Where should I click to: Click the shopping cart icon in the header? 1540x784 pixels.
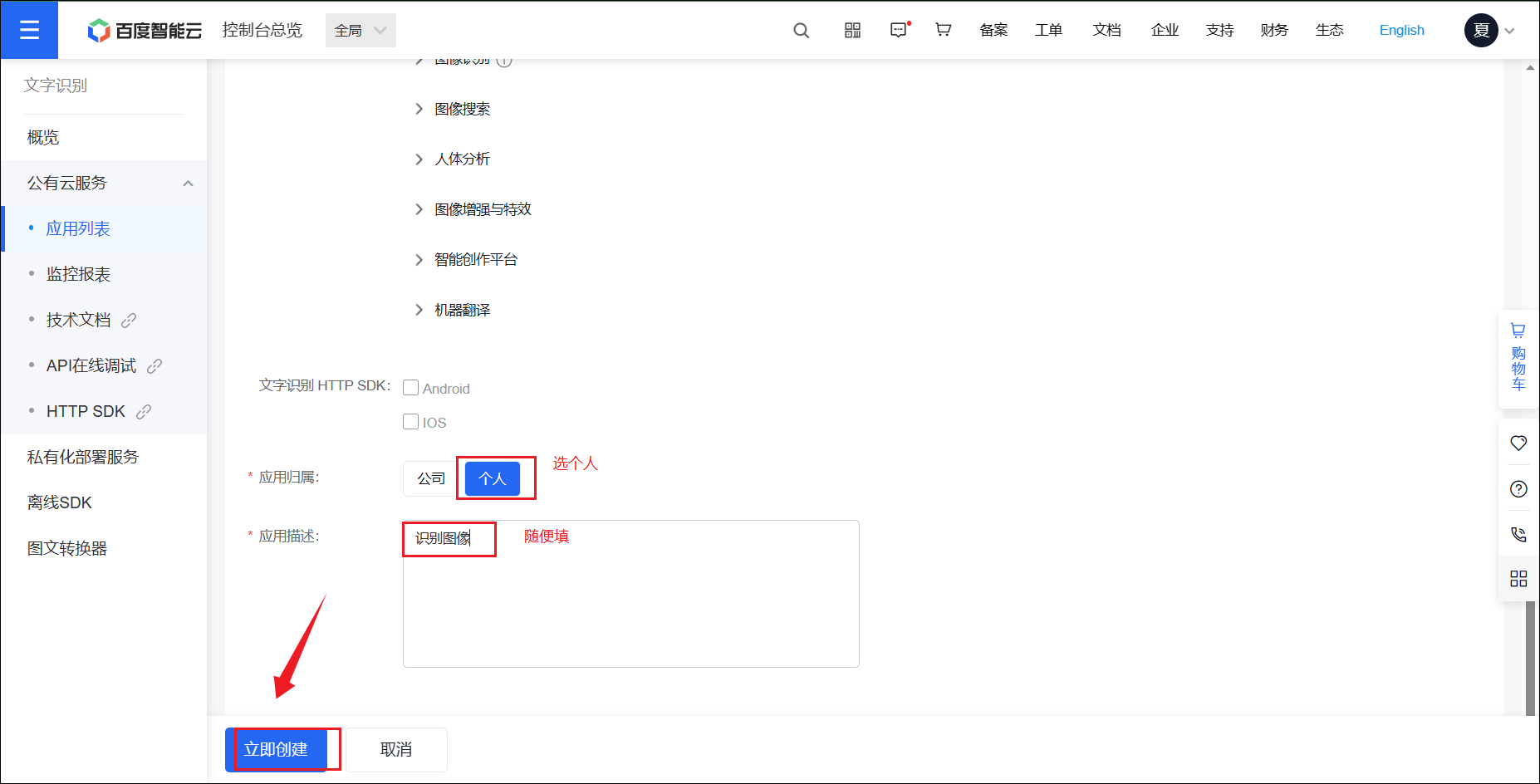click(943, 30)
